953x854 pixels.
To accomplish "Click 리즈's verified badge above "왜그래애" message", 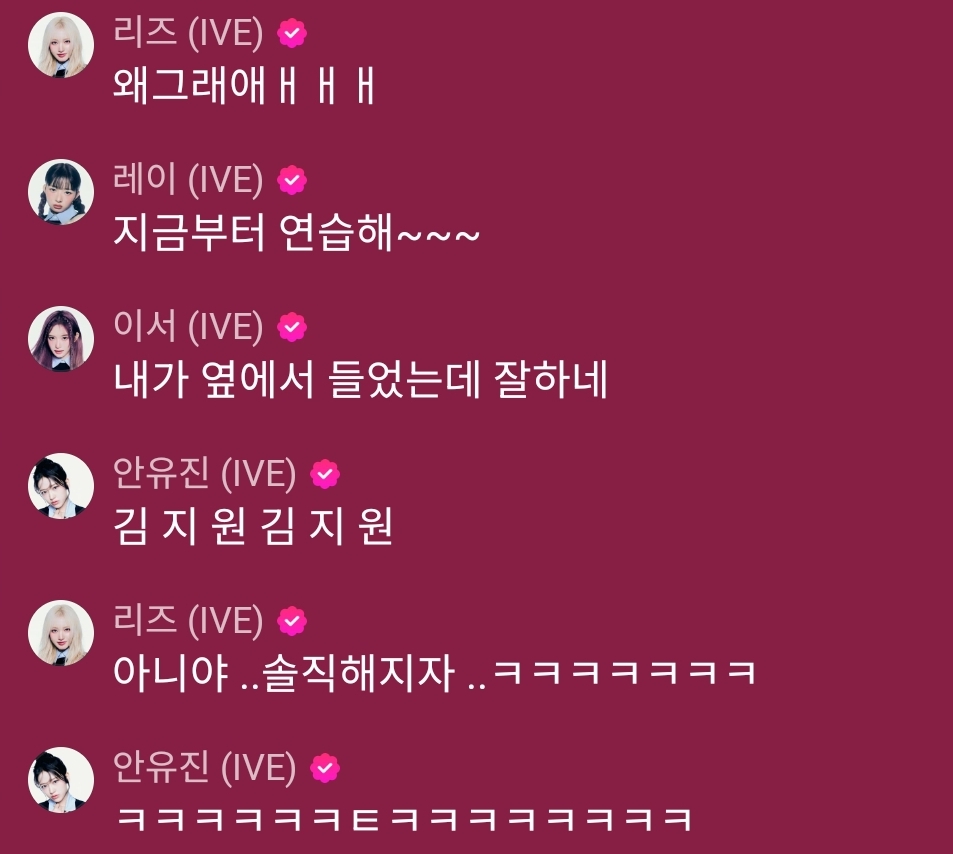I will (292, 33).
